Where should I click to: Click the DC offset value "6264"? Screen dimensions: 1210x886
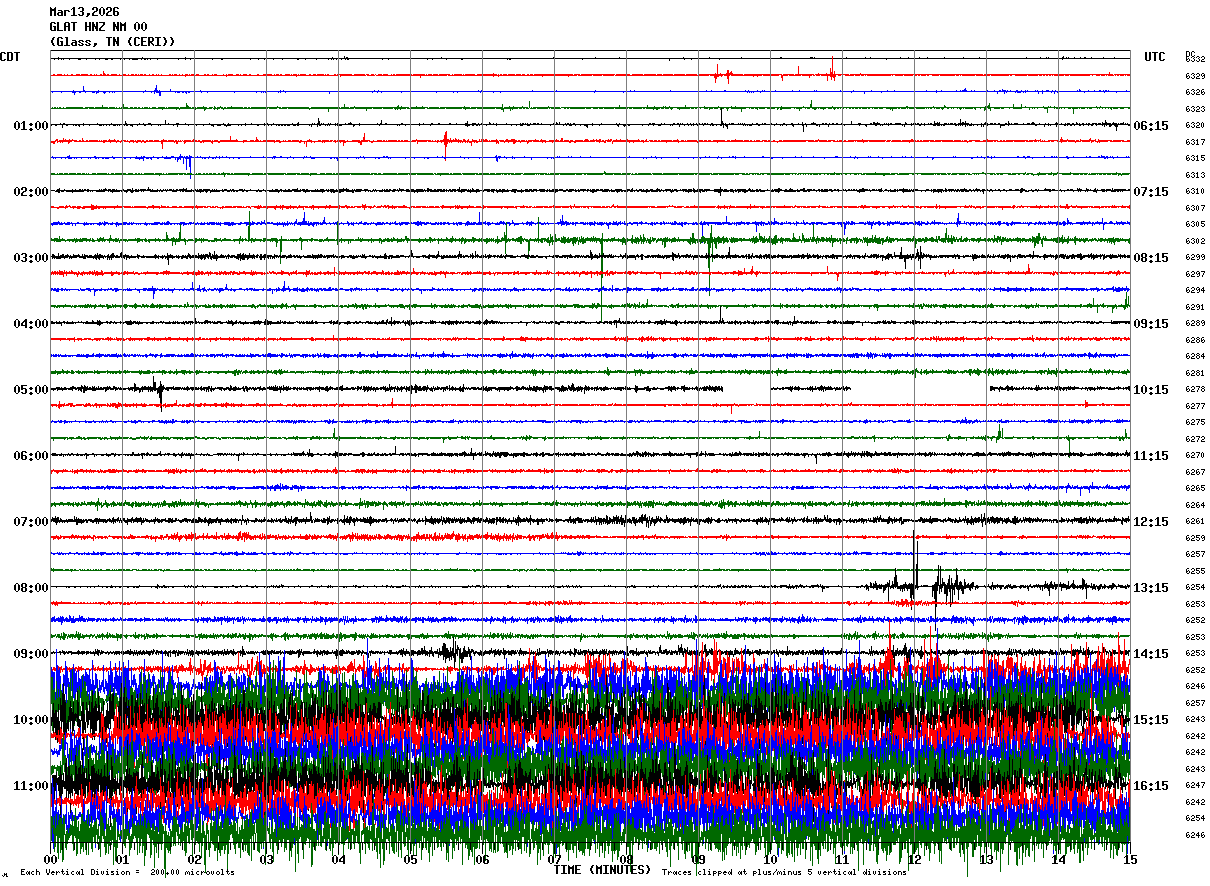[1195, 505]
